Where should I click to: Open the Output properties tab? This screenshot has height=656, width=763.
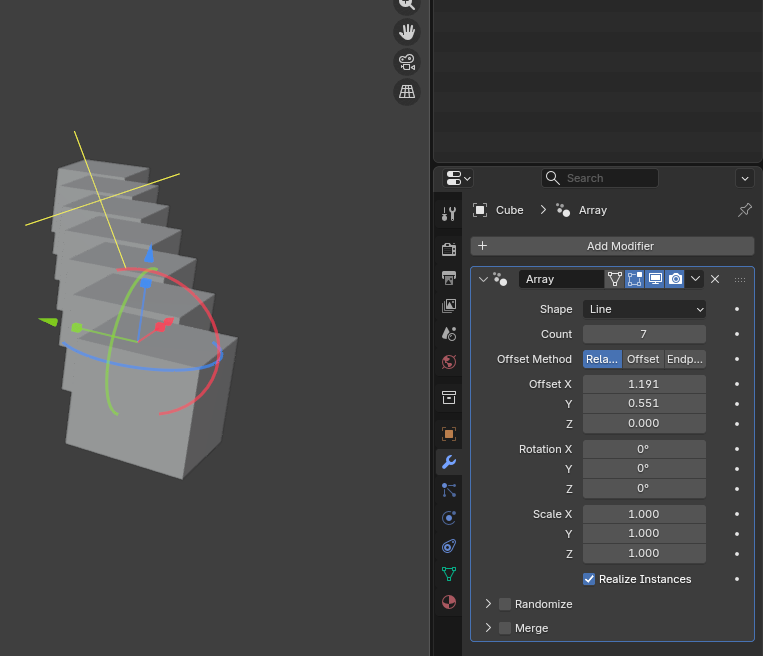[x=449, y=277]
